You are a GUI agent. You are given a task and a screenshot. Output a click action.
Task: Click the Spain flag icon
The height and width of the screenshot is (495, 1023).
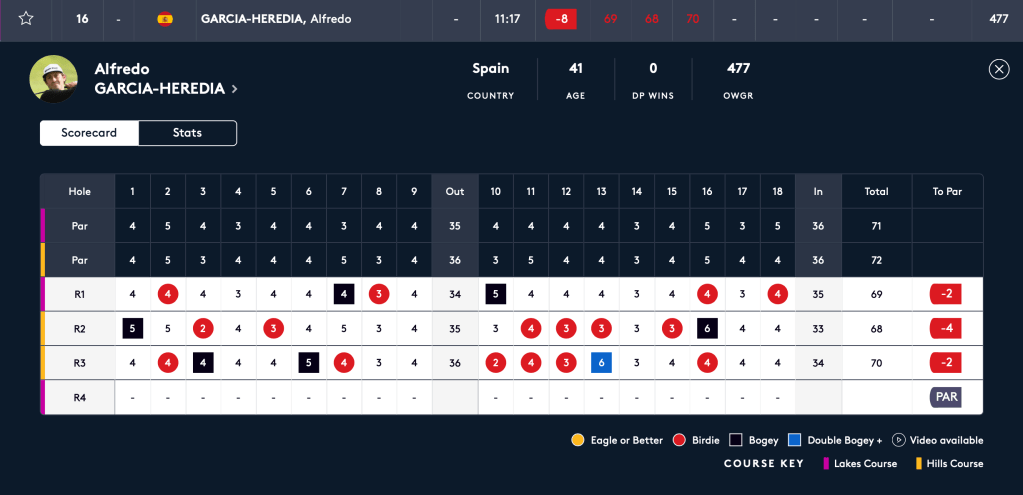point(165,19)
